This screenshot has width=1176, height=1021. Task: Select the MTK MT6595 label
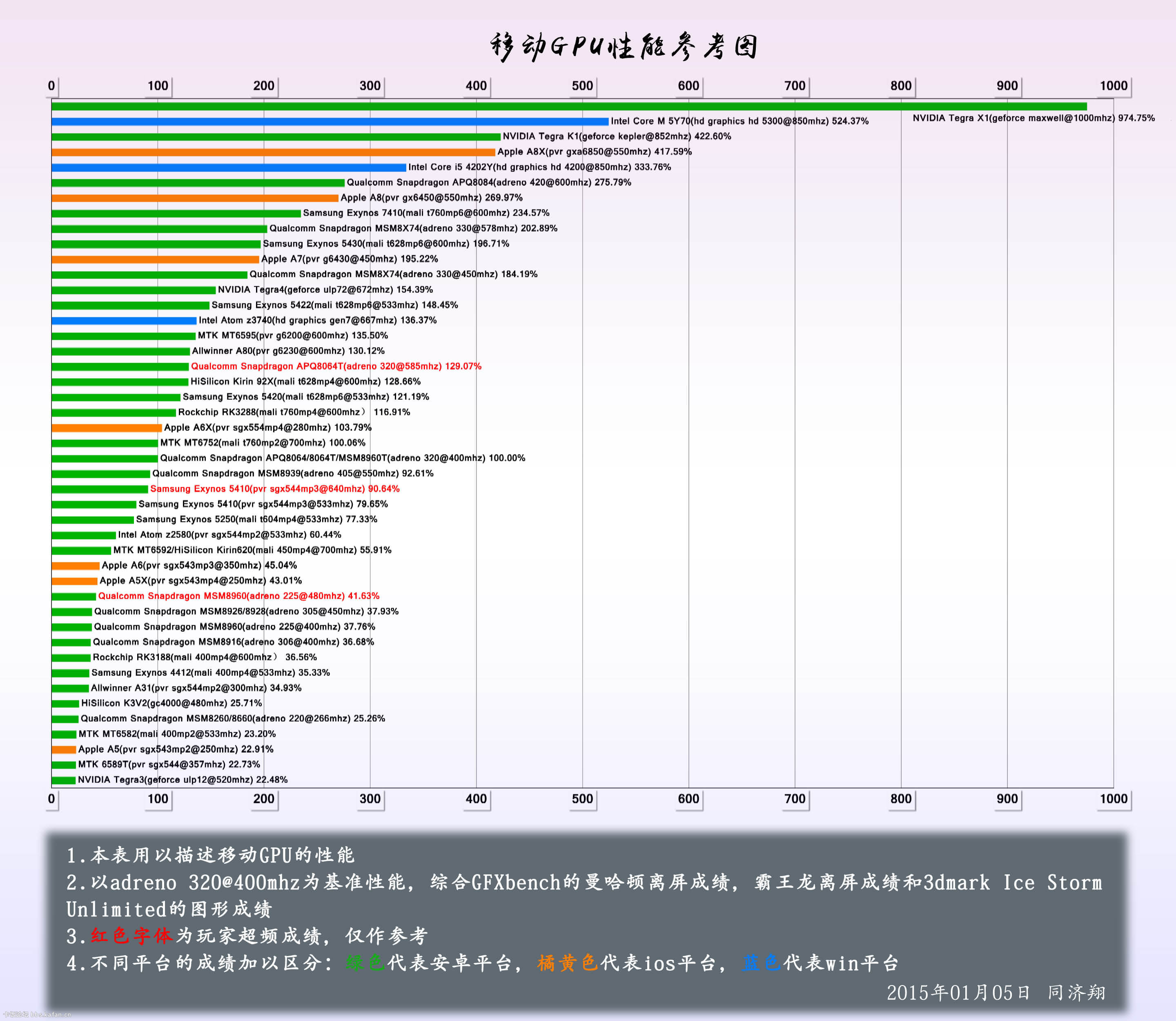click(293, 336)
